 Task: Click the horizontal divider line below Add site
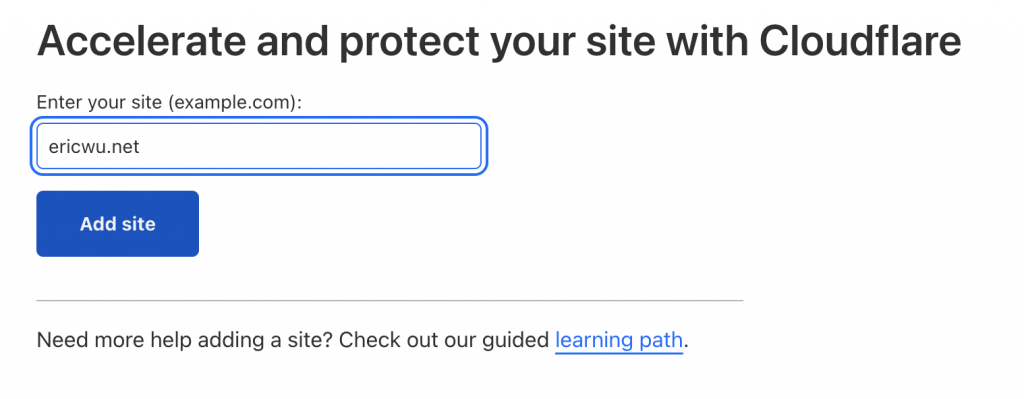click(x=390, y=300)
